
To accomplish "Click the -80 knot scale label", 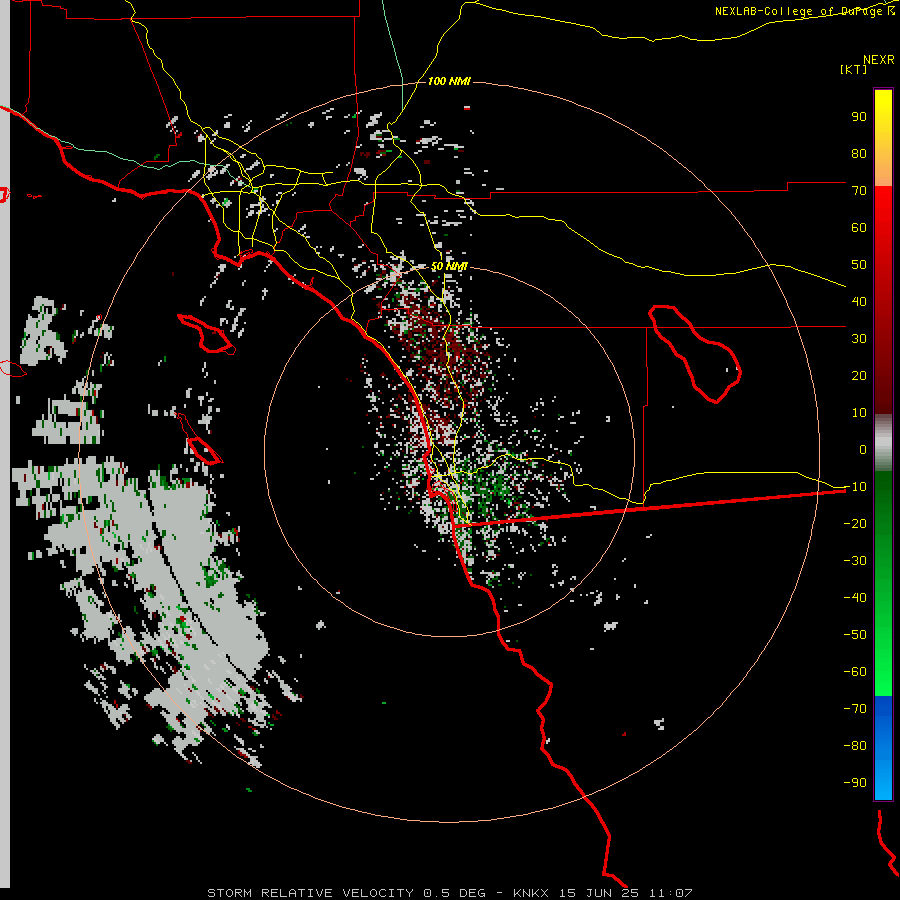I will 855,746.
